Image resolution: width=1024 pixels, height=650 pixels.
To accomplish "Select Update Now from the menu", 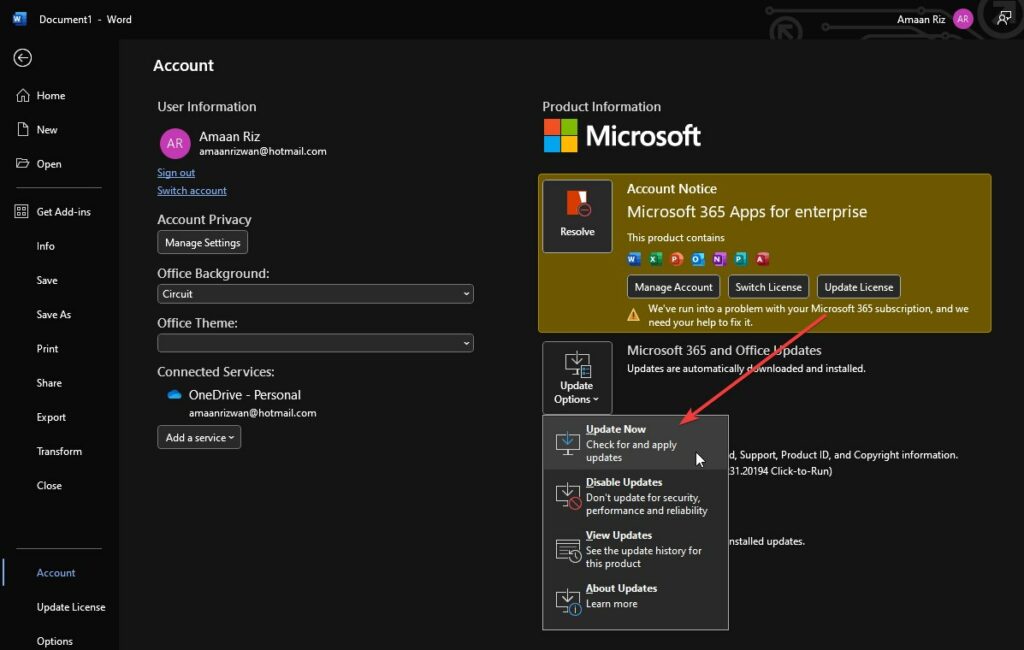I will [x=635, y=443].
